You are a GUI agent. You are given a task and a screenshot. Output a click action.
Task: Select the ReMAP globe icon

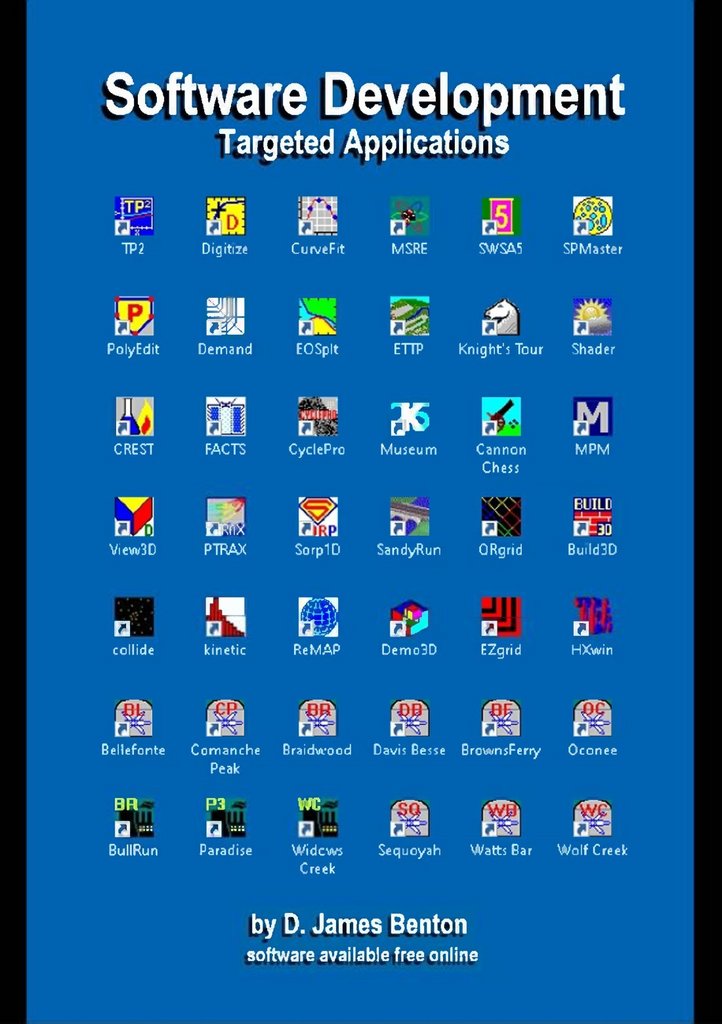pyautogui.click(x=318, y=616)
